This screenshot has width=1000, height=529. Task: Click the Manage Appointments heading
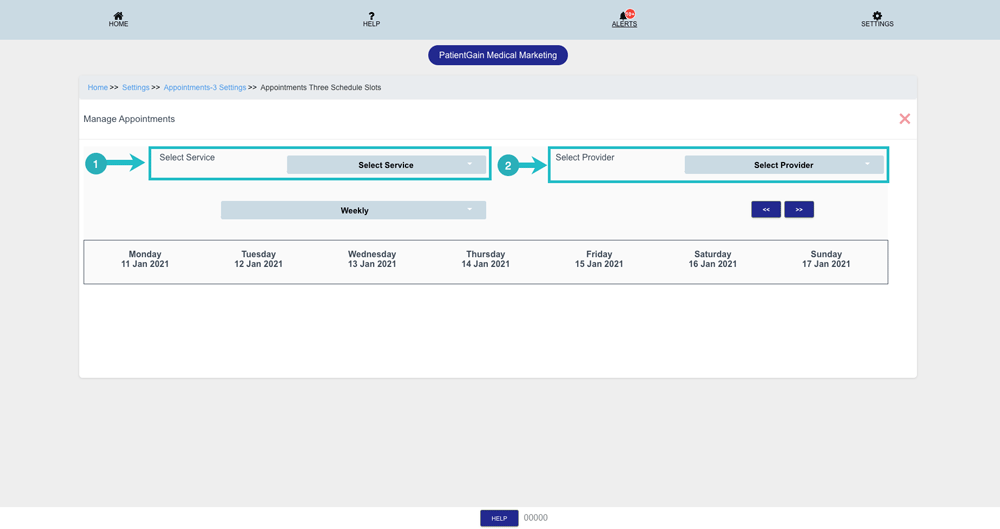click(x=129, y=119)
